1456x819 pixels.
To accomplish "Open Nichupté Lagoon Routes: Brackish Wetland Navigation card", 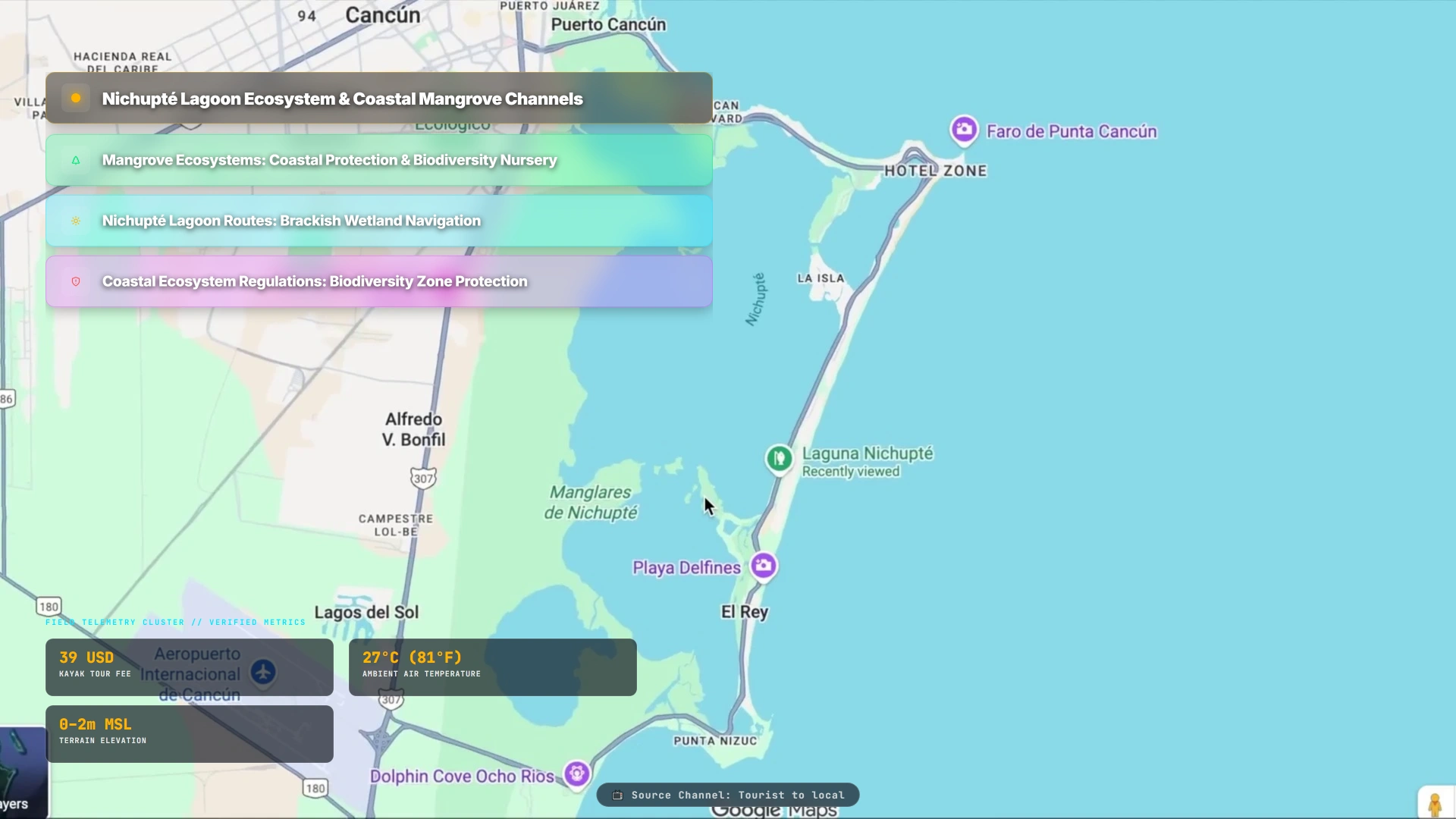I will (x=379, y=221).
